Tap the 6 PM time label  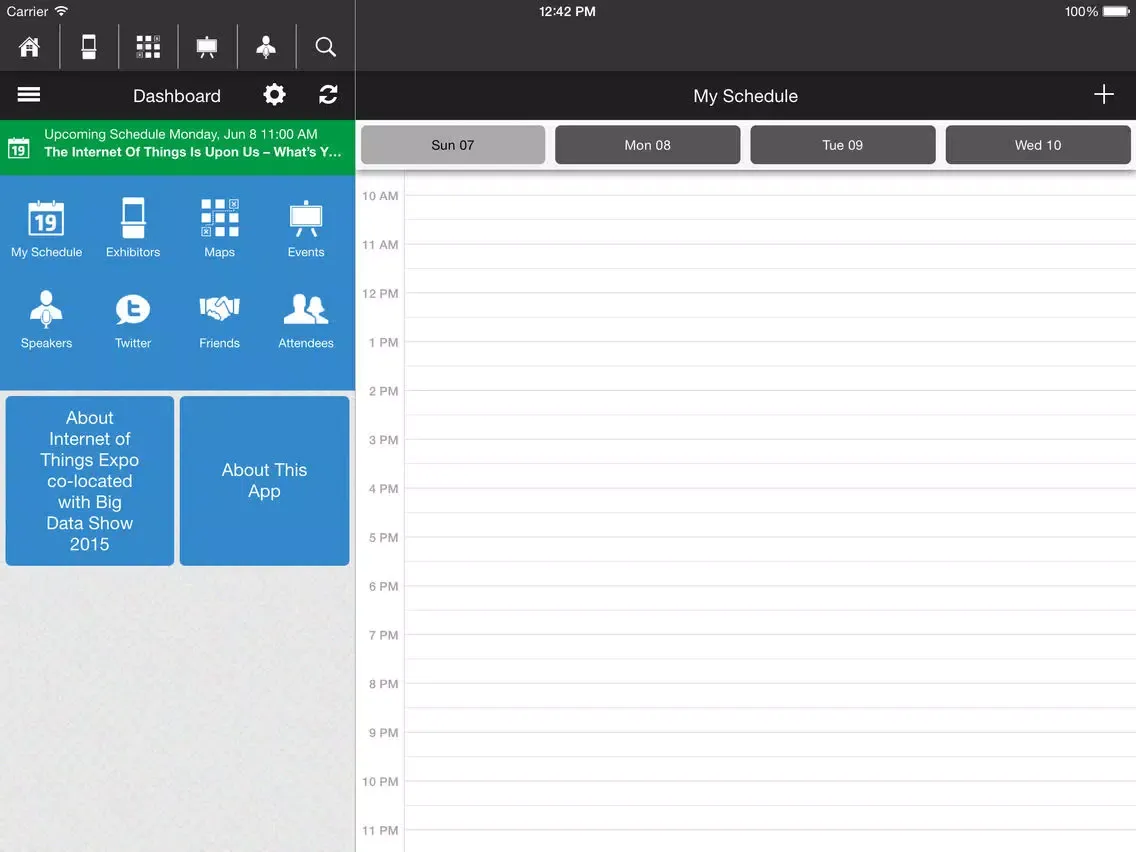[383, 586]
